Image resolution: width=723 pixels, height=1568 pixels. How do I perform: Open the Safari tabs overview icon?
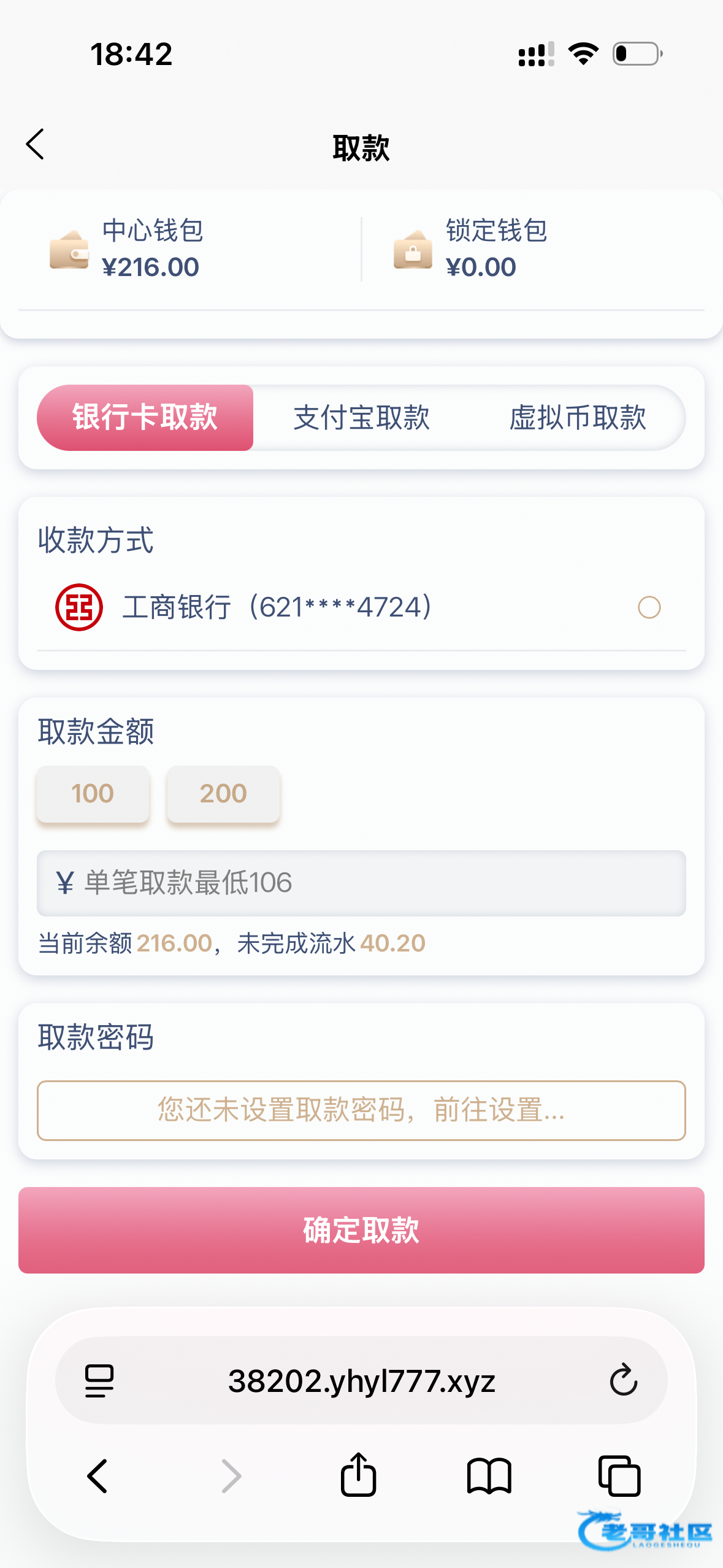point(619,1475)
